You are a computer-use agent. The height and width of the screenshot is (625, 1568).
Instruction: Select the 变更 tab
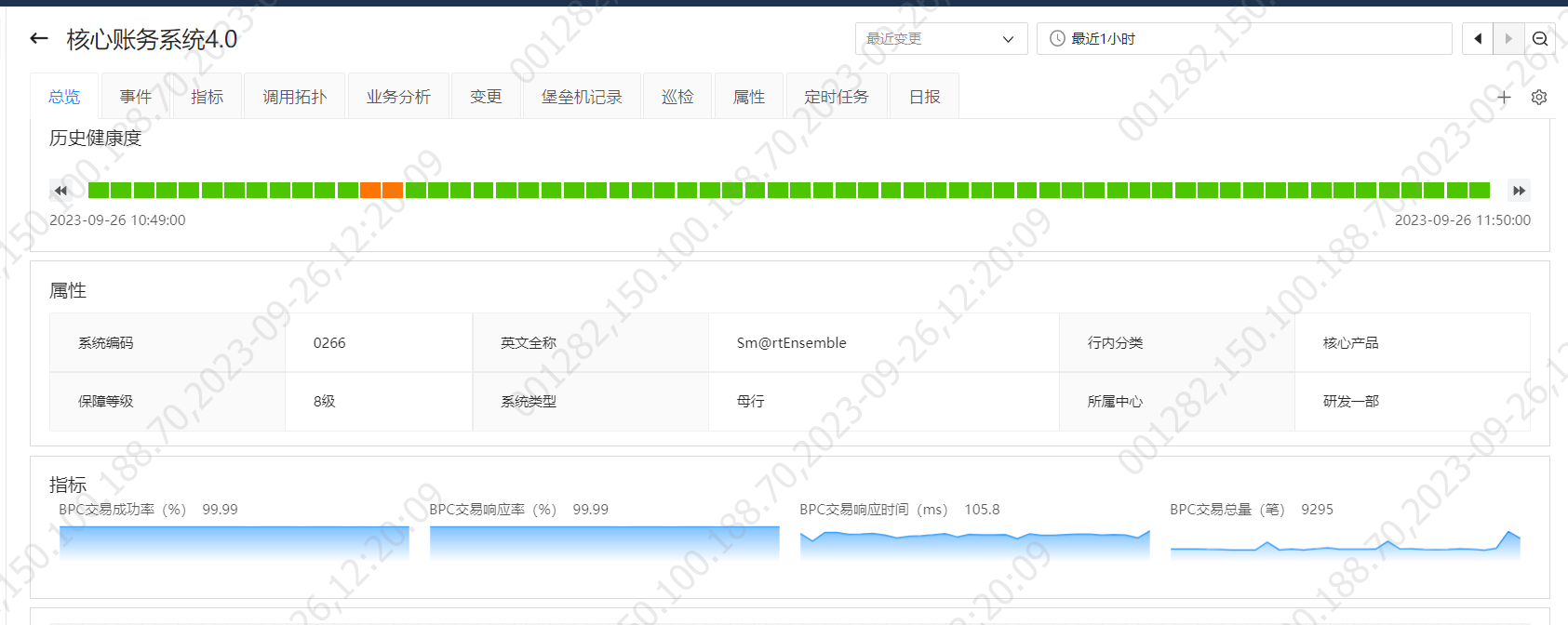486,97
